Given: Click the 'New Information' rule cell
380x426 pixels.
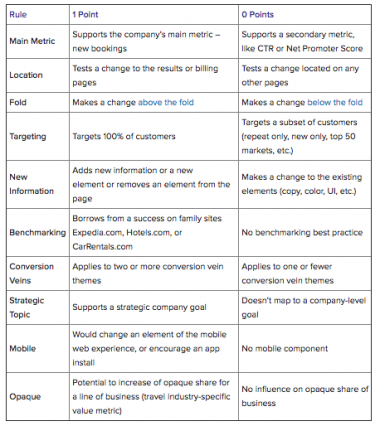Looking at the screenshot, I should tap(38, 184).
